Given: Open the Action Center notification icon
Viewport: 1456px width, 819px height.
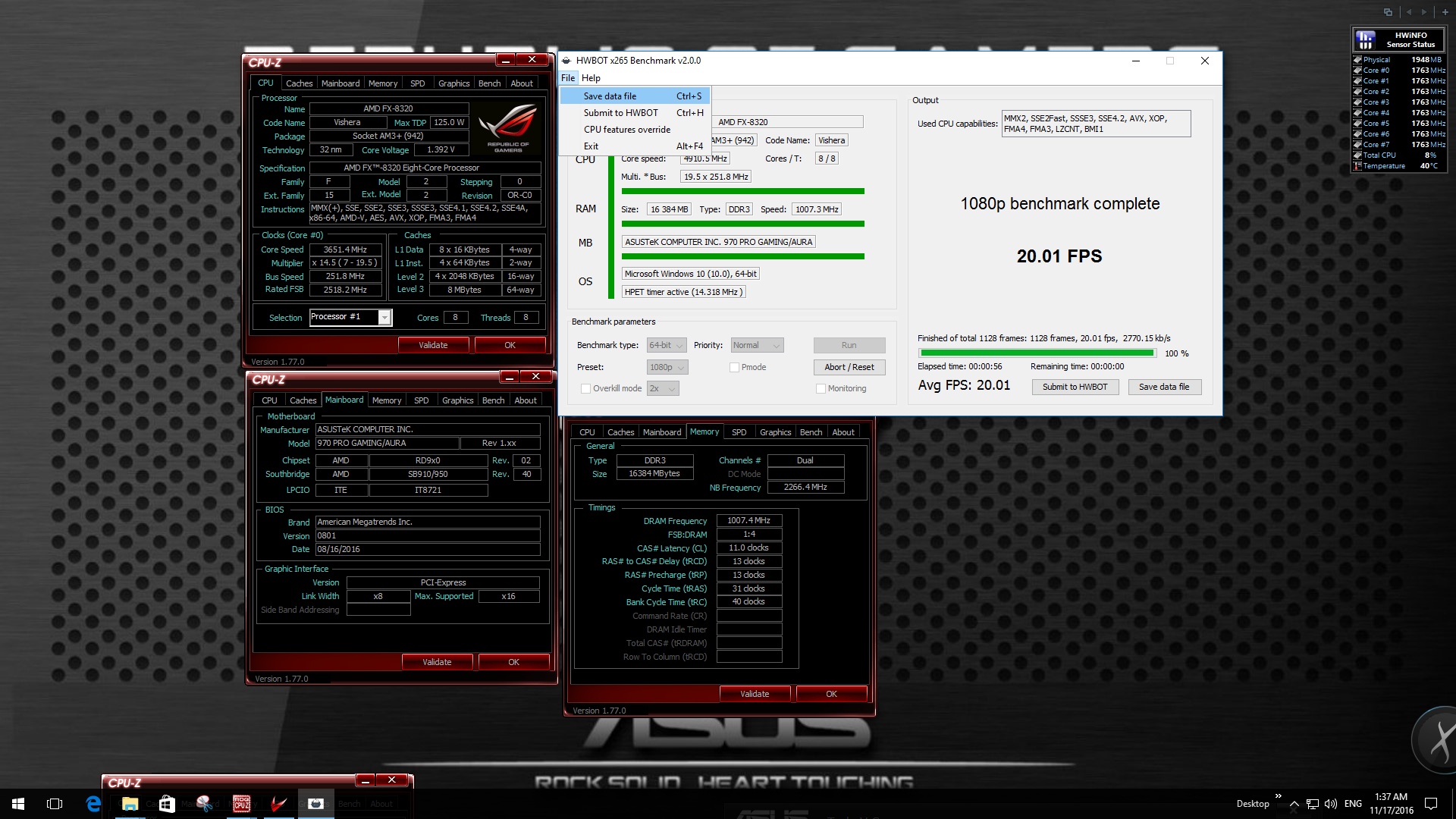Looking at the screenshot, I should pyautogui.click(x=1431, y=804).
